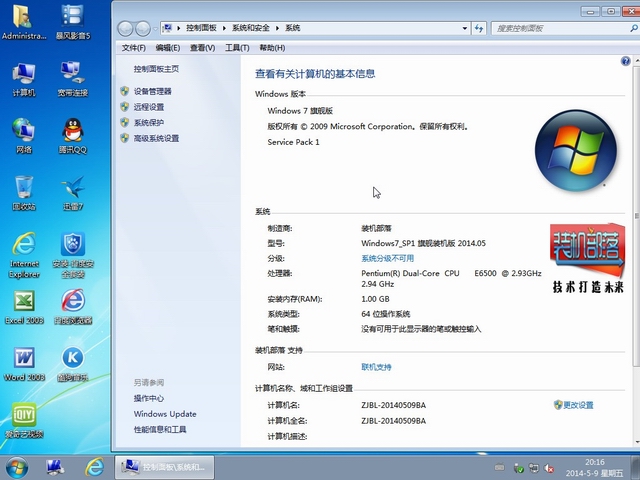This screenshot has width=640, height=480.
Task: Open 系统保护 from the sidebar
Action: tap(149, 122)
